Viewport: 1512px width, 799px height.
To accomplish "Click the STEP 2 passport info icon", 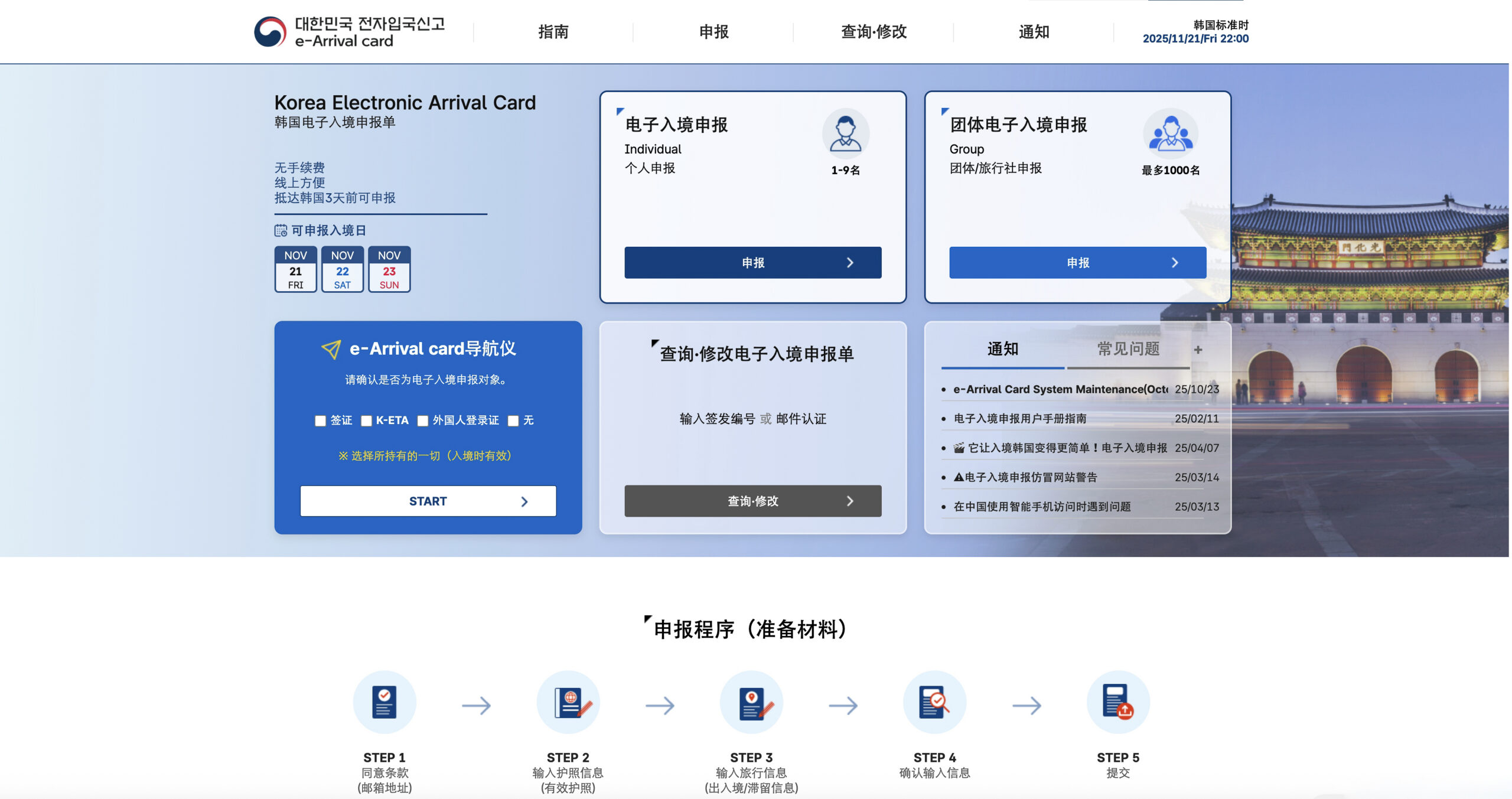I will click(x=568, y=702).
